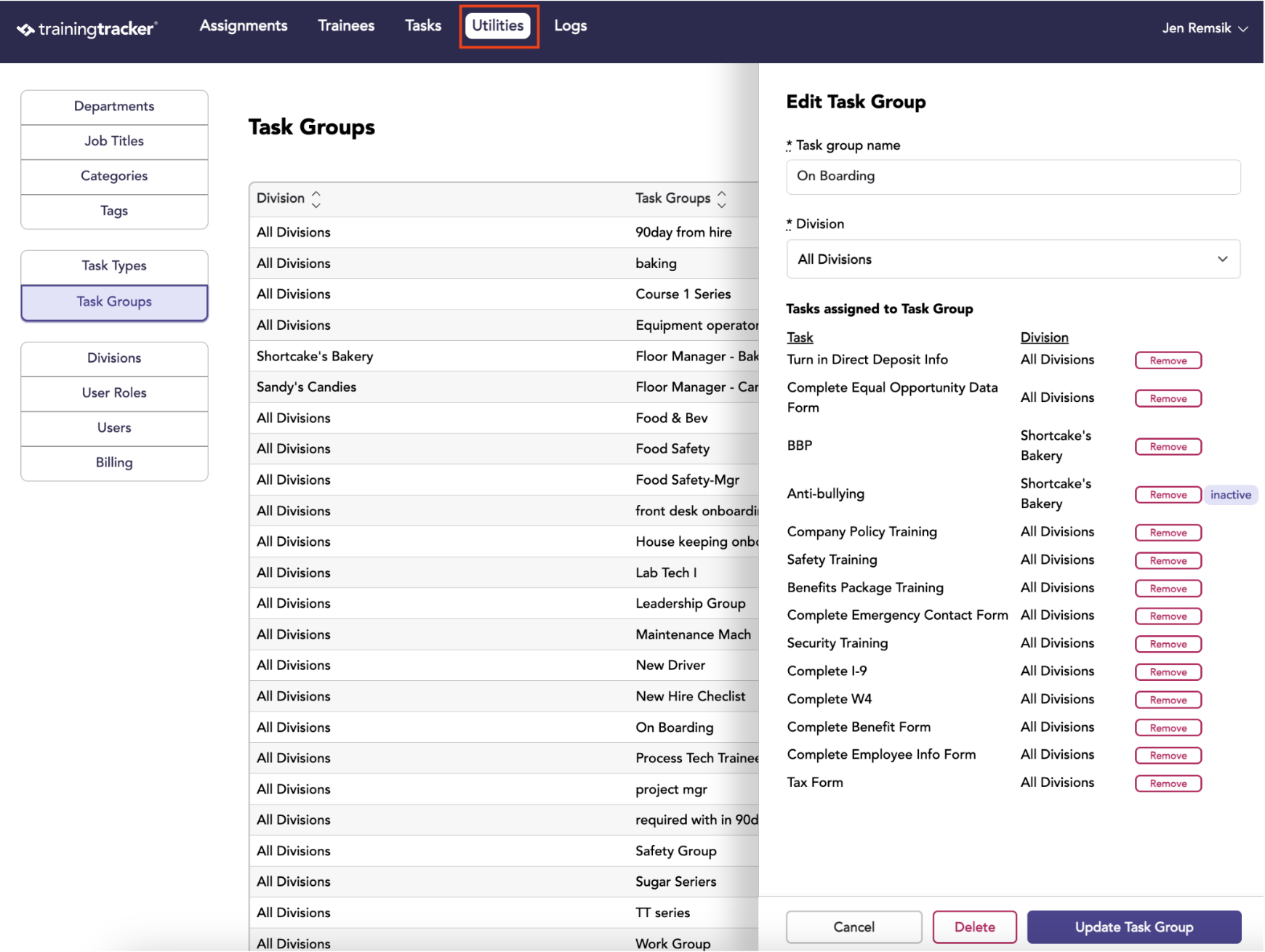Click the Division column header link in panel
The image size is (1265, 952).
1044,337
